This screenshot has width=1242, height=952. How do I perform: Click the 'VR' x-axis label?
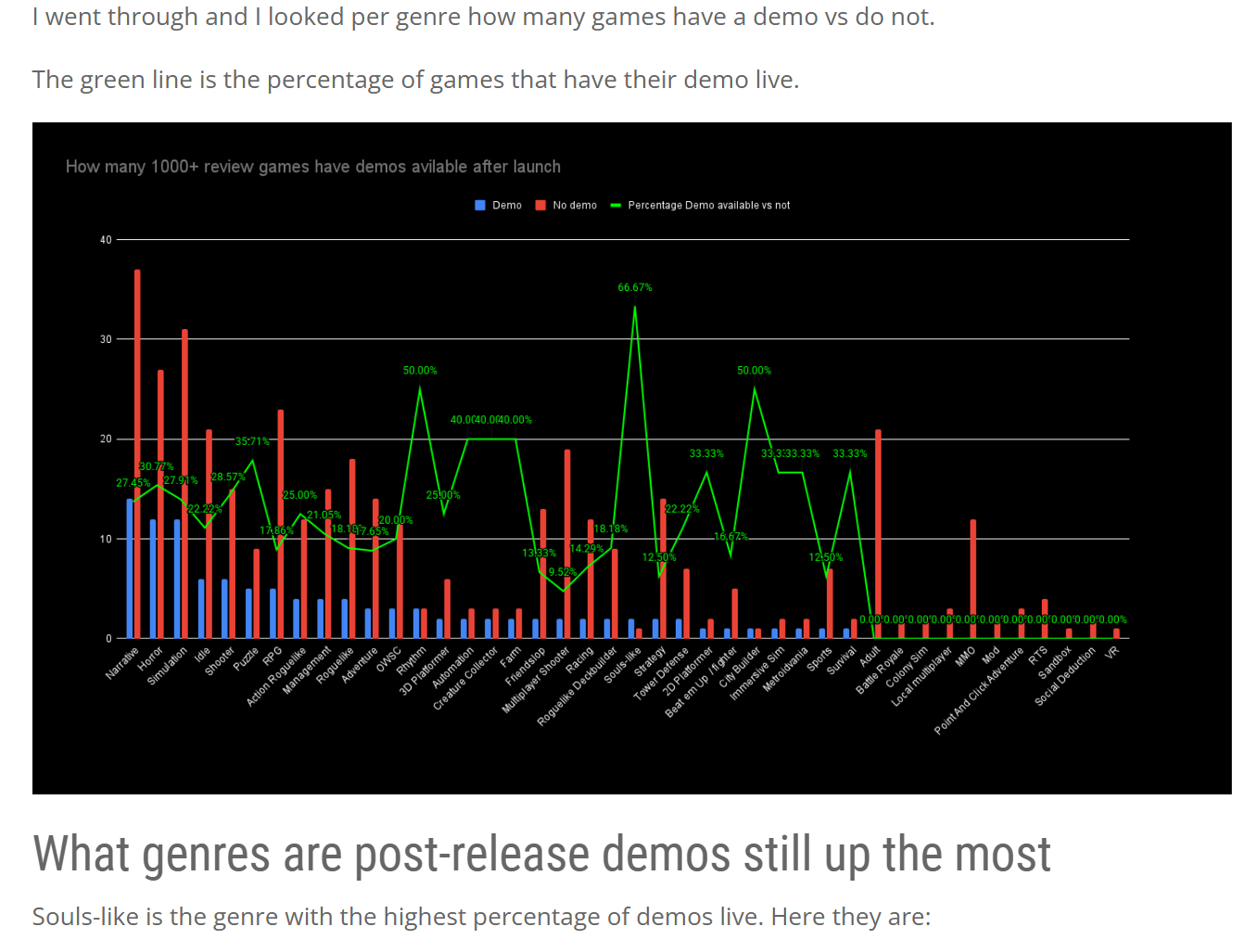1112,652
